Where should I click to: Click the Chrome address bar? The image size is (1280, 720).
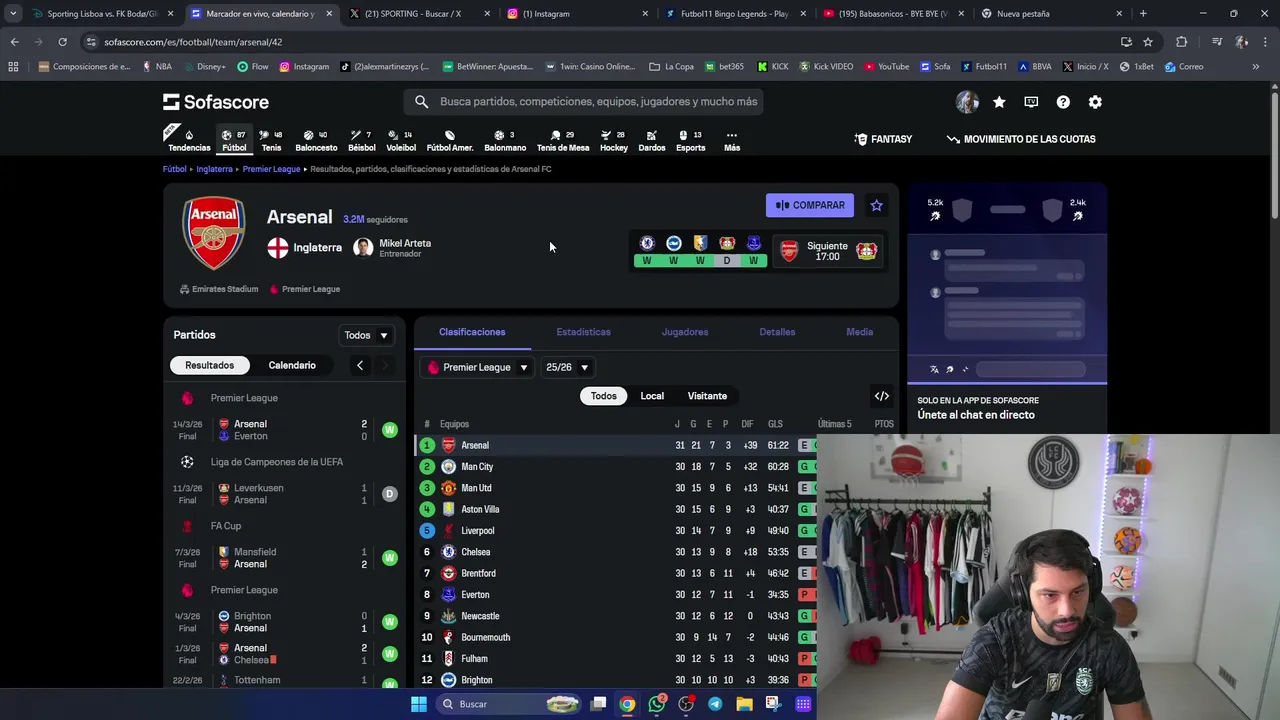600,42
